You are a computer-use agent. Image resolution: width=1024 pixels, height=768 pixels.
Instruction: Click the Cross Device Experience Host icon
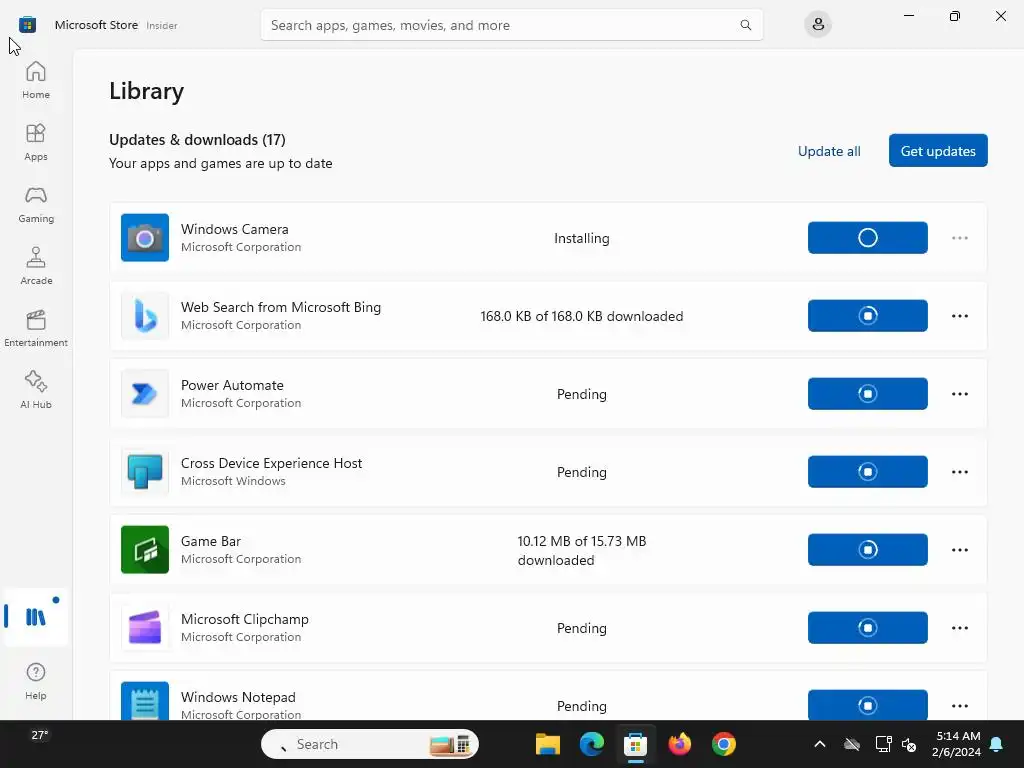click(x=145, y=472)
